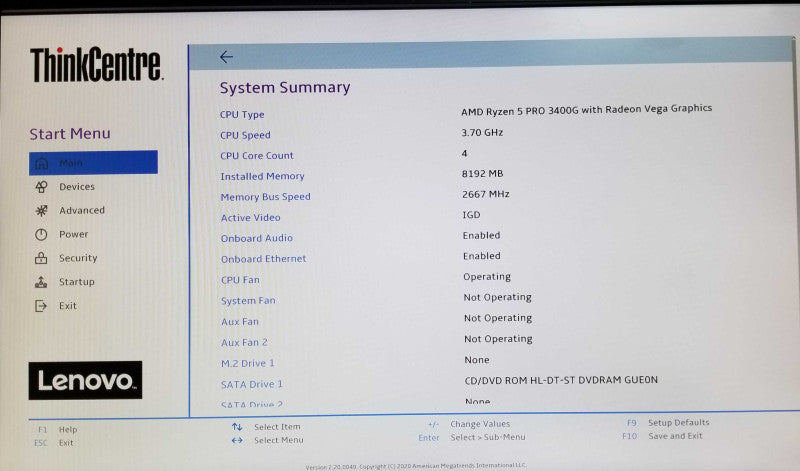Open the Devices menu
Viewport: 800px width, 471px height.
pos(77,187)
